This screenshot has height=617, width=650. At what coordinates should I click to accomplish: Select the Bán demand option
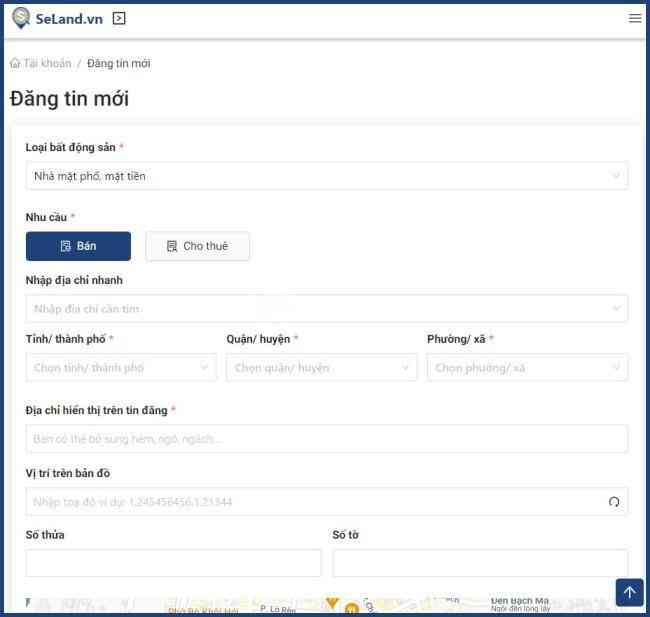tap(78, 246)
